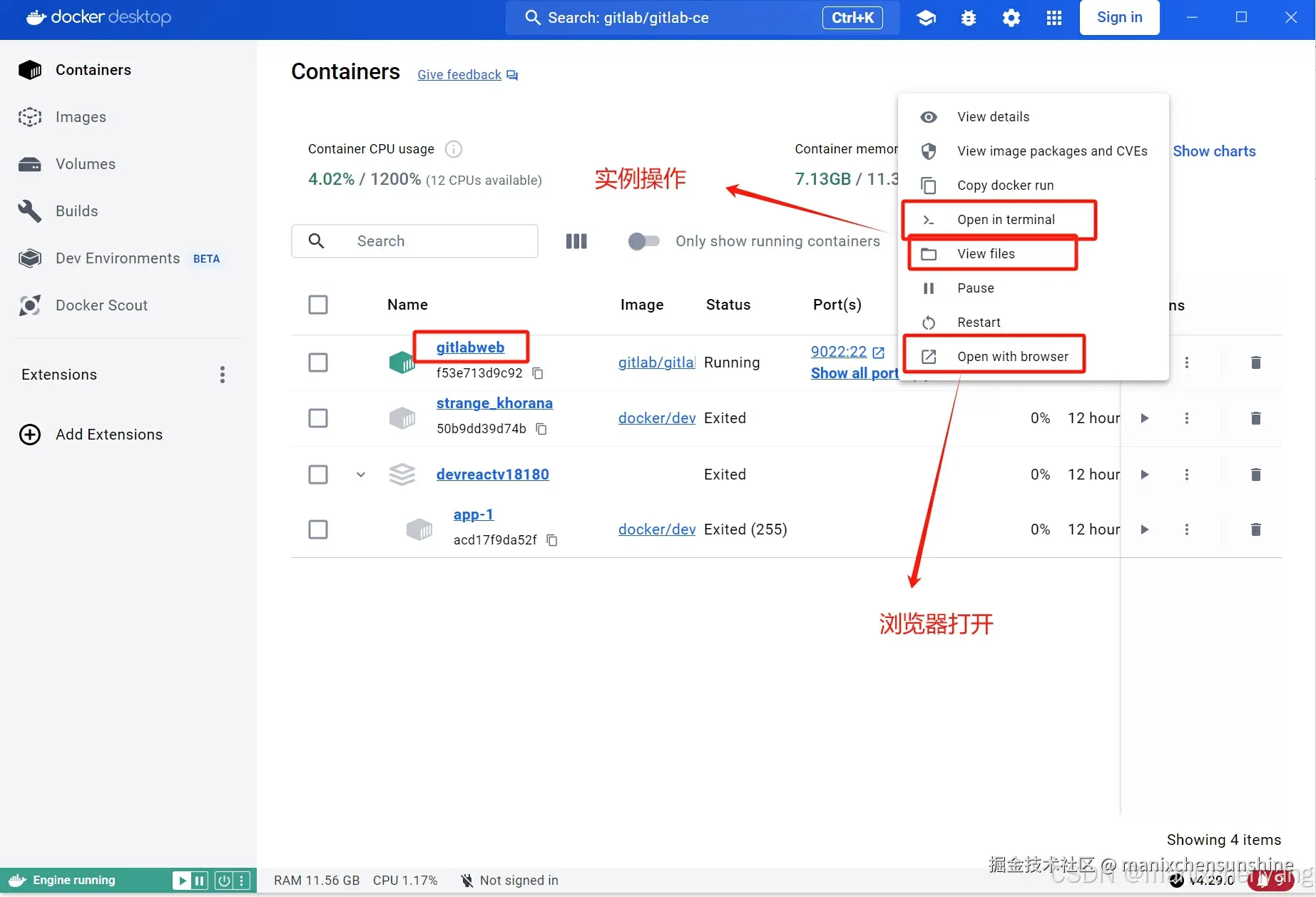Choose View image packages and CVEs
This screenshot has height=897, width=1316.
click(x=1034, y=151)
